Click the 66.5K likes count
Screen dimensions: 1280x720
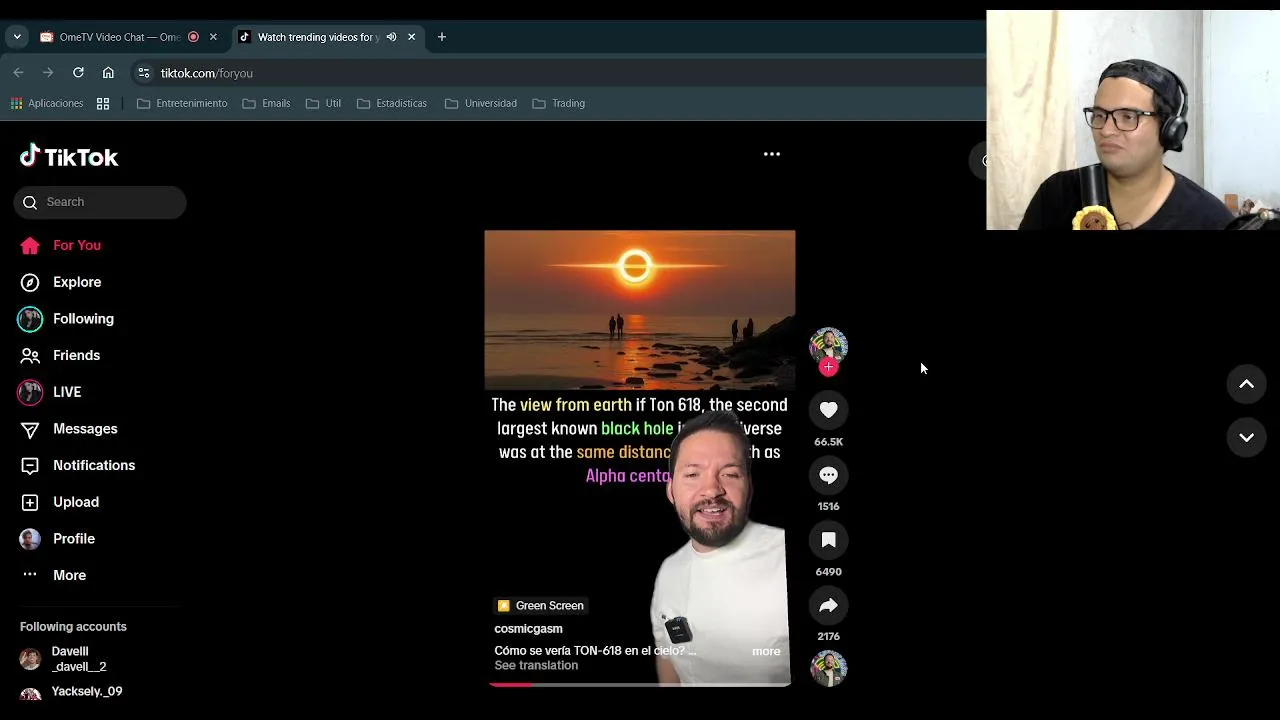pos(828,442)
